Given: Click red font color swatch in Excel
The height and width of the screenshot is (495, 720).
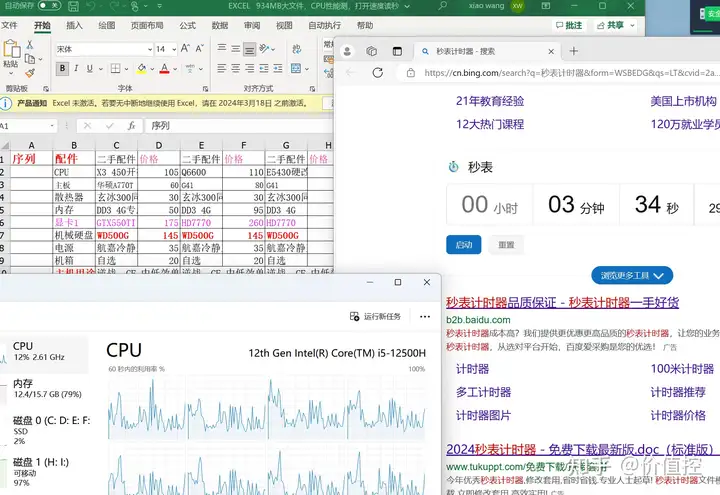Looking at the screenshot, I should [x=164, y=69].
